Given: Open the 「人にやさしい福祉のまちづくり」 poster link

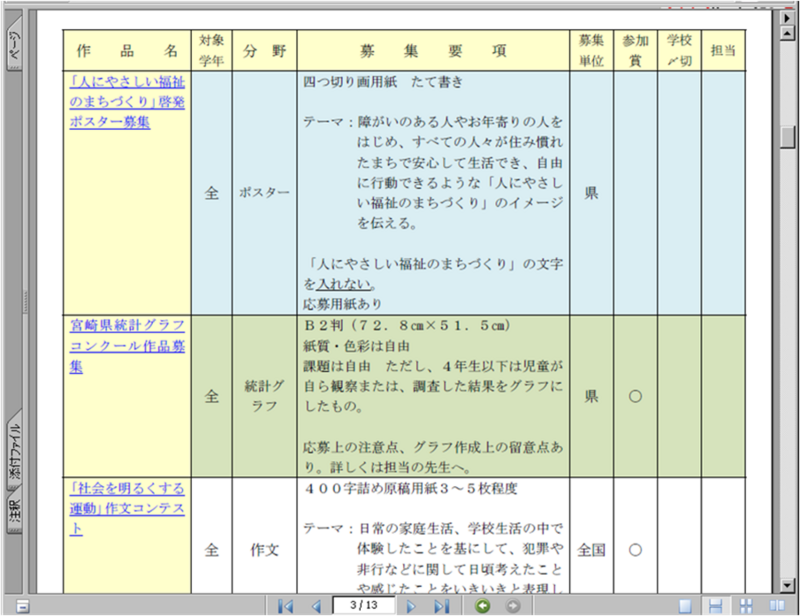Looking at the screenshot, I should coord(127,101).
